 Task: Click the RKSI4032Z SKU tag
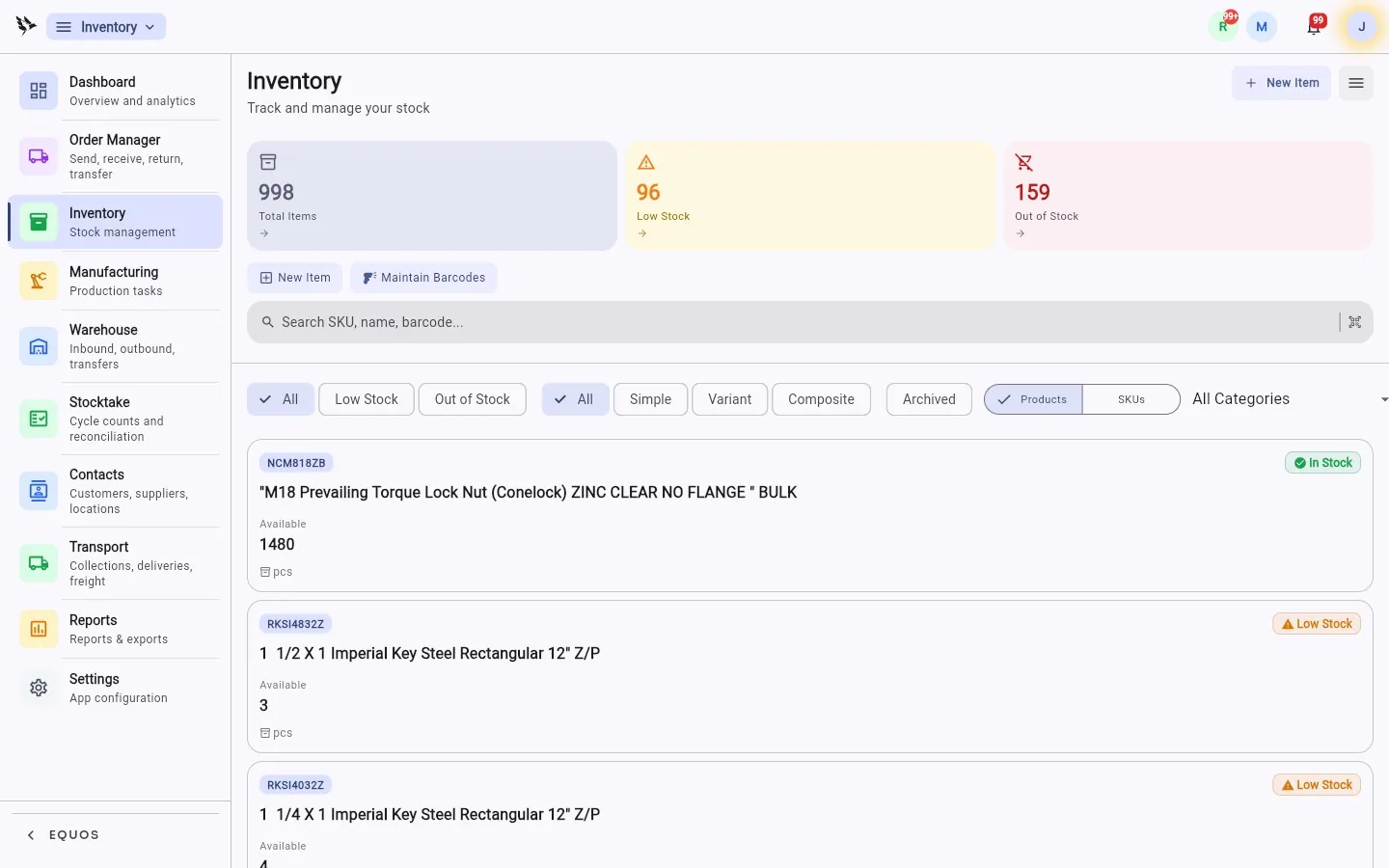pyautogui.click(x=295, y=785)
